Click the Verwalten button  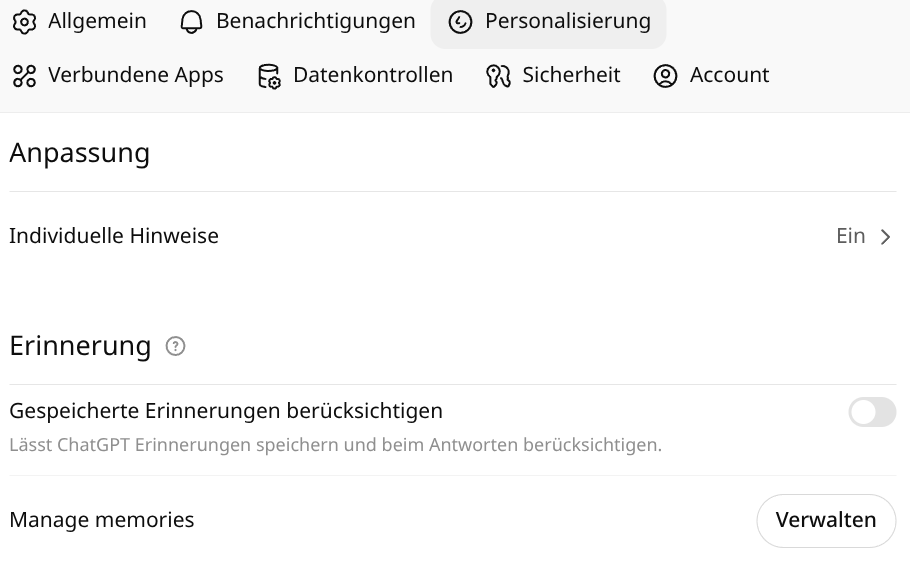[826, 521]
